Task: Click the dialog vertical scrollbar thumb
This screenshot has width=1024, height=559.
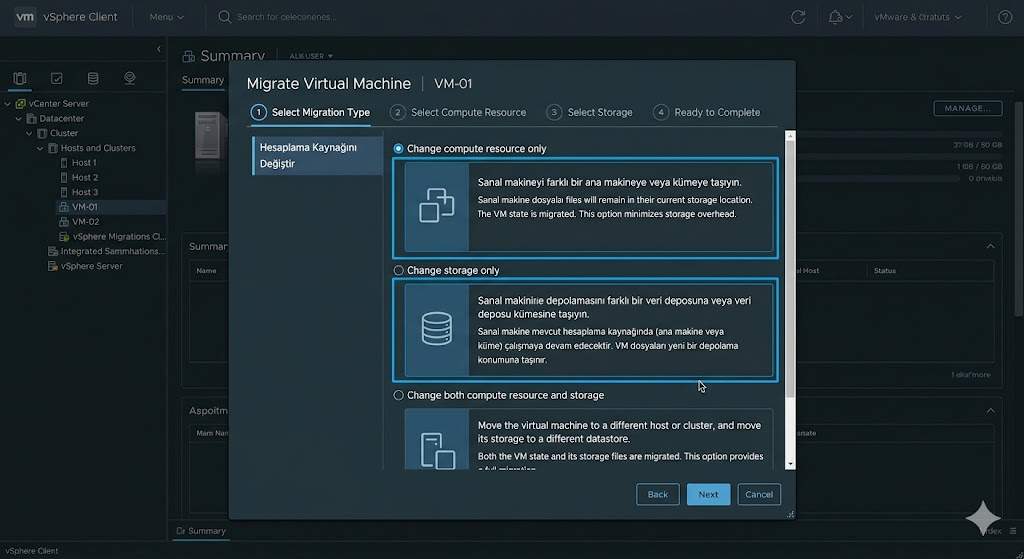Action: click(x=790, y=269)
